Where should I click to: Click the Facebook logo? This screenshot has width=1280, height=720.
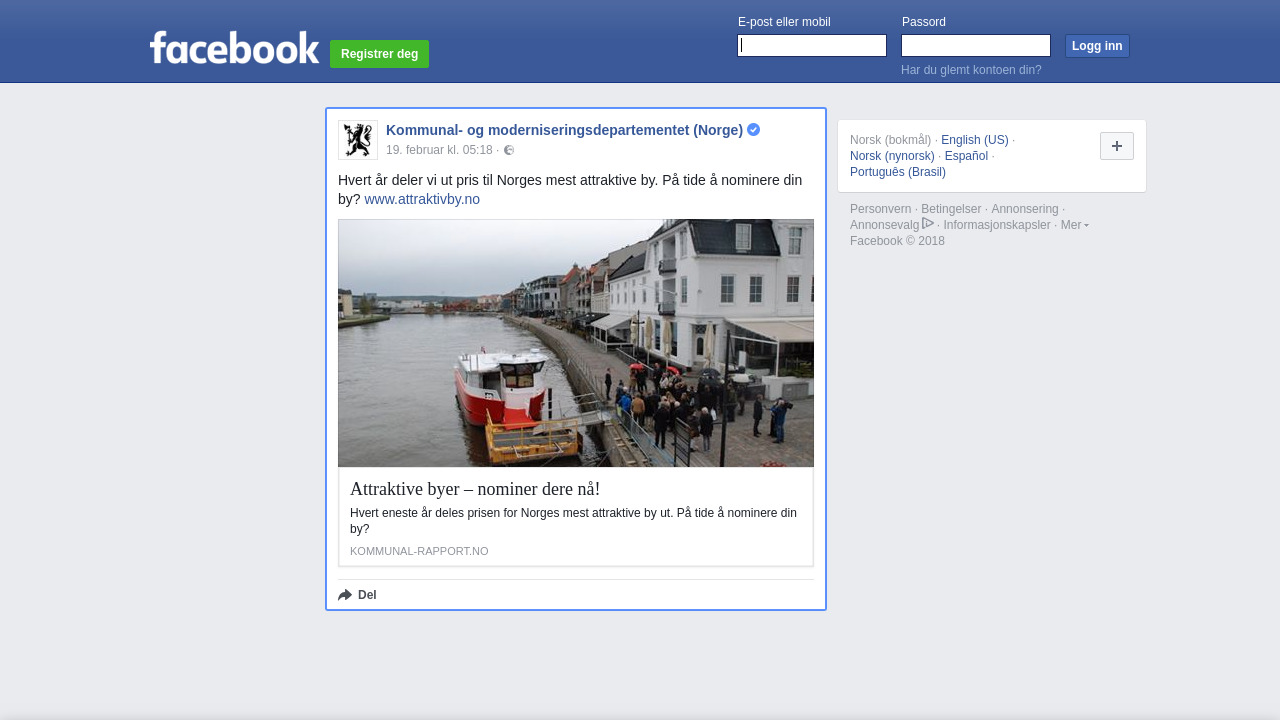234,47
